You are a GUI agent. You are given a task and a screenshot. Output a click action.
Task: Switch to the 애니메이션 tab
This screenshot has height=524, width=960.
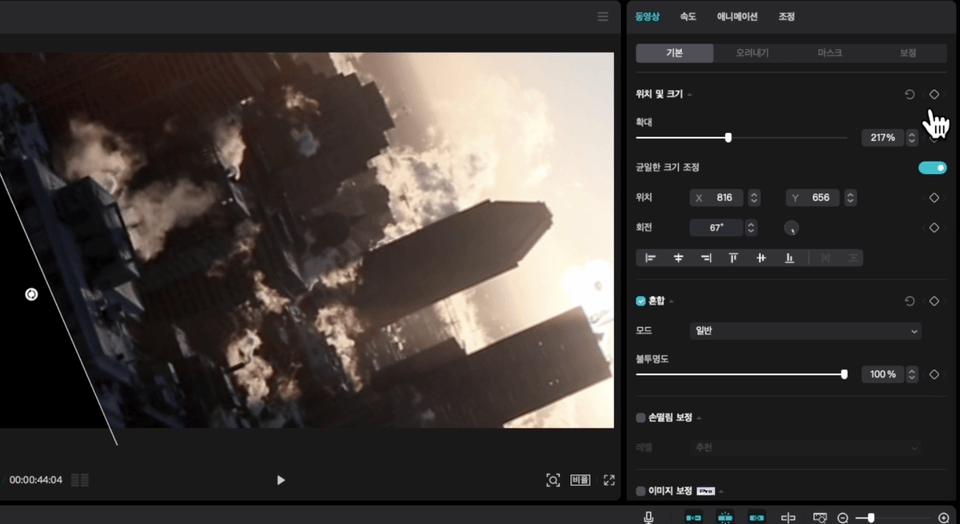click(737, 17)
